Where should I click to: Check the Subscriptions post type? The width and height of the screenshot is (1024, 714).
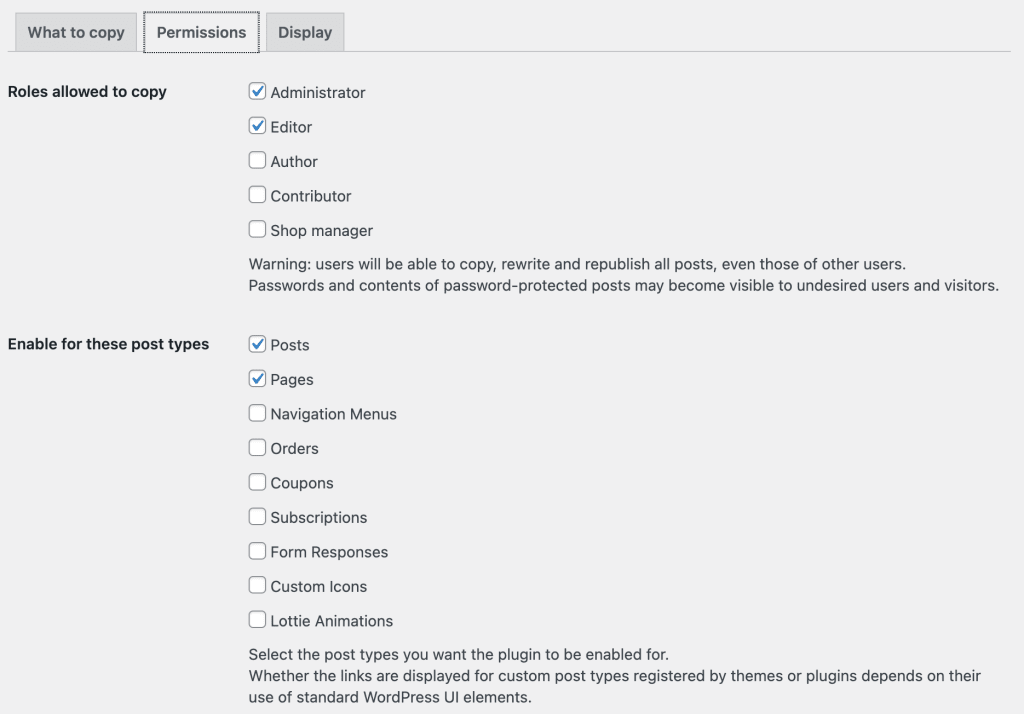(257, 517)
